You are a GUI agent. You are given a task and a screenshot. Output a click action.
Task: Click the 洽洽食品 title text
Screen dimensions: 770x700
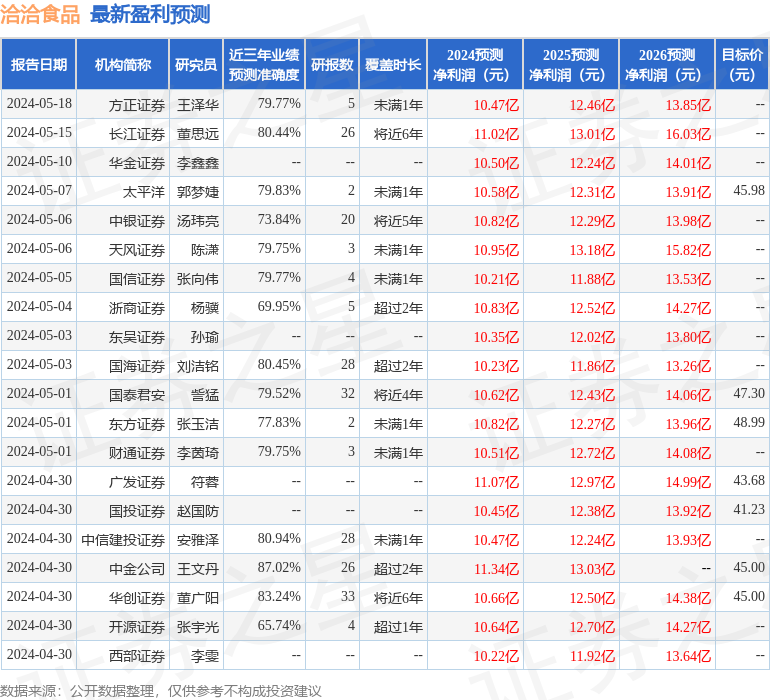tap(40, 14)
